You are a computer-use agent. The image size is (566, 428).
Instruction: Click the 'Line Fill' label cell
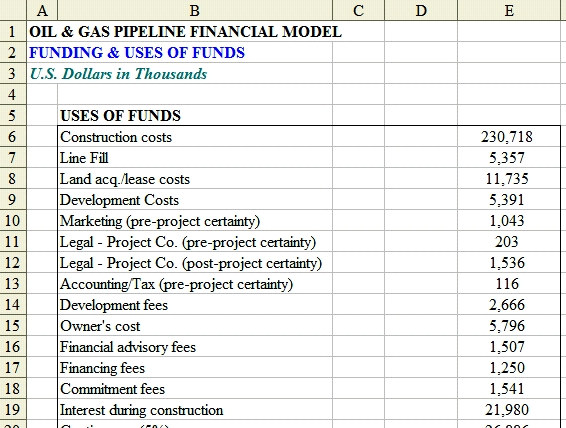(195, 157)
